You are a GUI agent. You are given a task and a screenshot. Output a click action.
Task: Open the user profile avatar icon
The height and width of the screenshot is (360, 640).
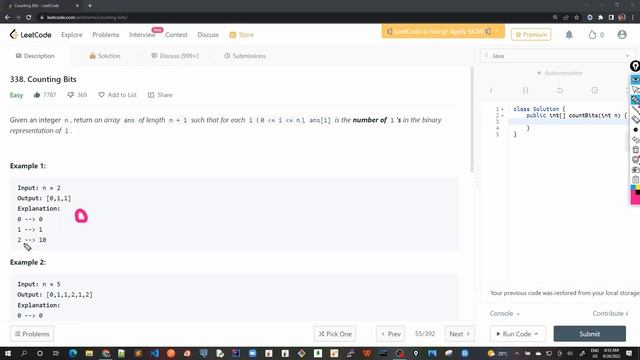pyautogui.click(x=622, y=35)
